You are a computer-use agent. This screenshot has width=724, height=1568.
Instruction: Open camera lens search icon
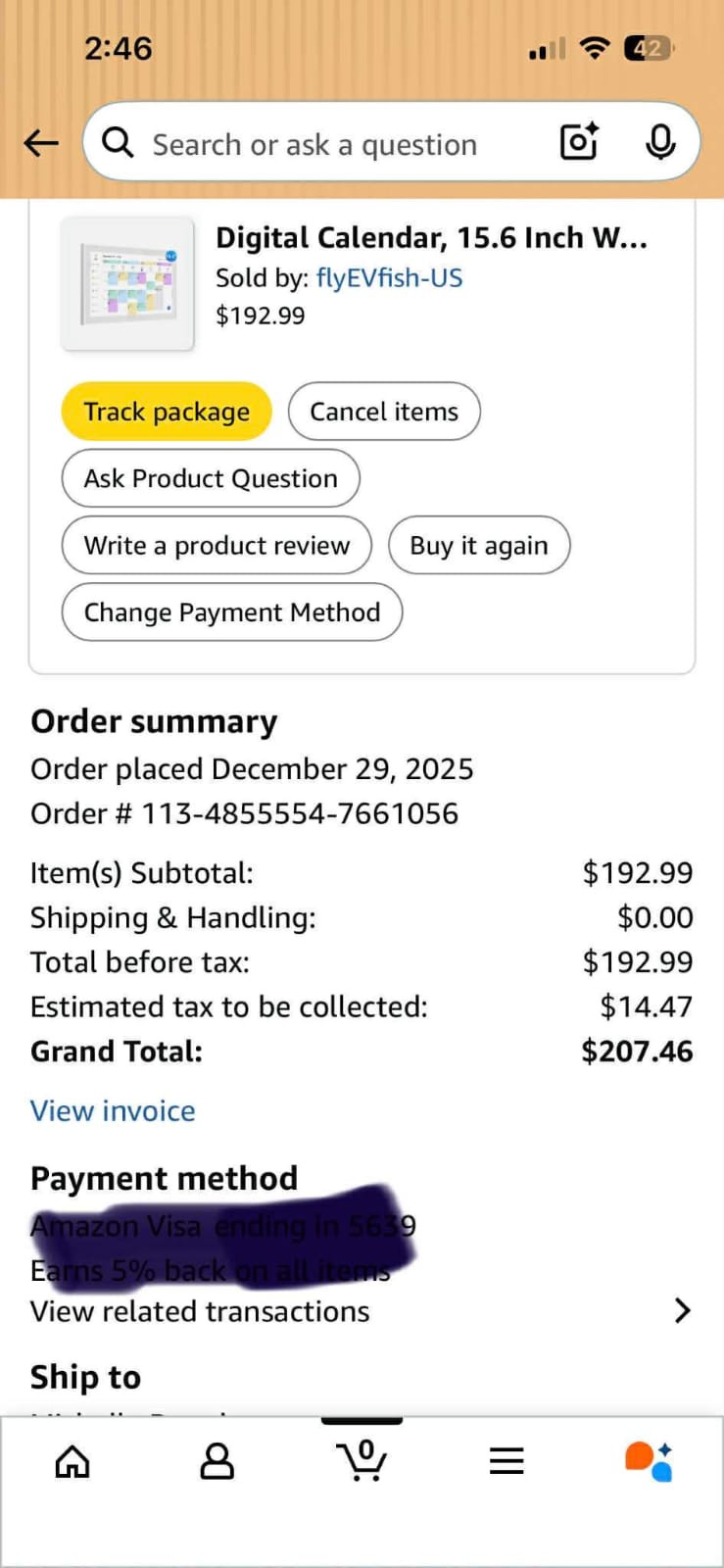click(579, 142)
